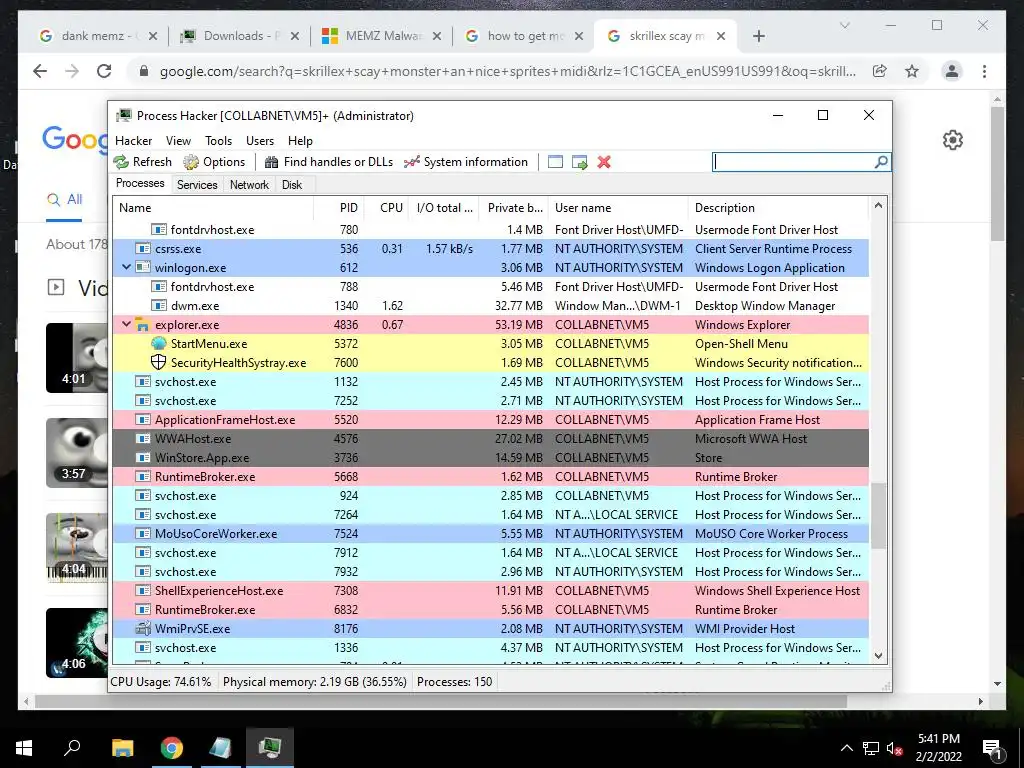Click Physical memory status text
This screenshot has height=768, width=1024.
[x=315, y=682]
